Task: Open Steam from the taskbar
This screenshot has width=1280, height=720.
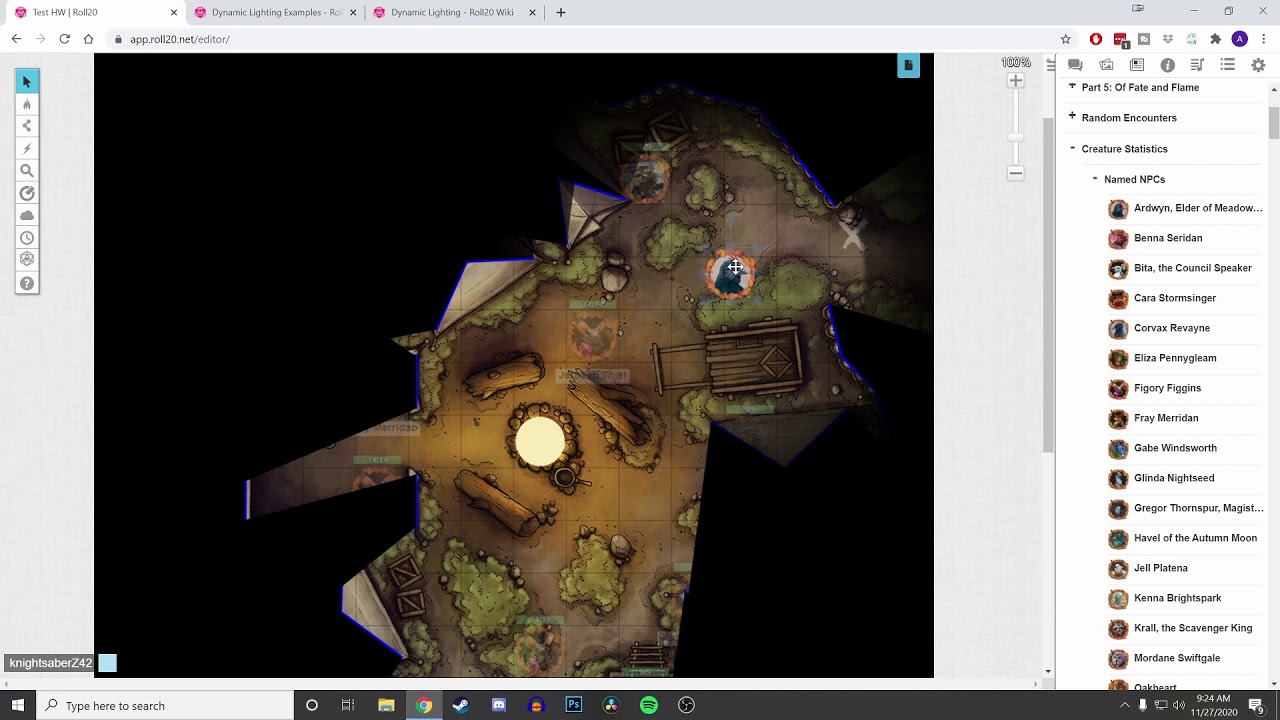Action: click(461, 706)
